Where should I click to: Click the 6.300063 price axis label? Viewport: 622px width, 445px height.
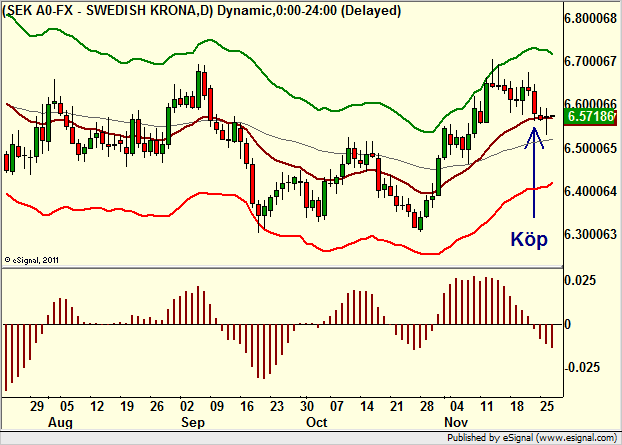(x=591, y=234)
